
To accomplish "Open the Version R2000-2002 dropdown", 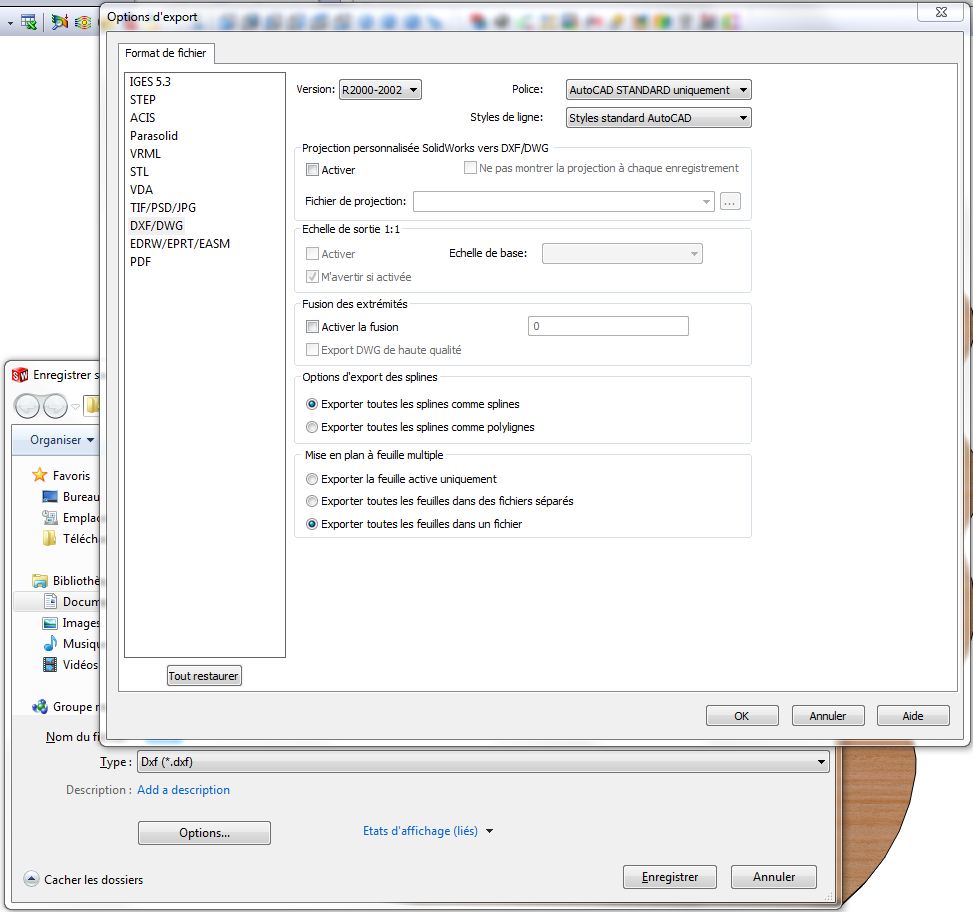I will (380, 90).
